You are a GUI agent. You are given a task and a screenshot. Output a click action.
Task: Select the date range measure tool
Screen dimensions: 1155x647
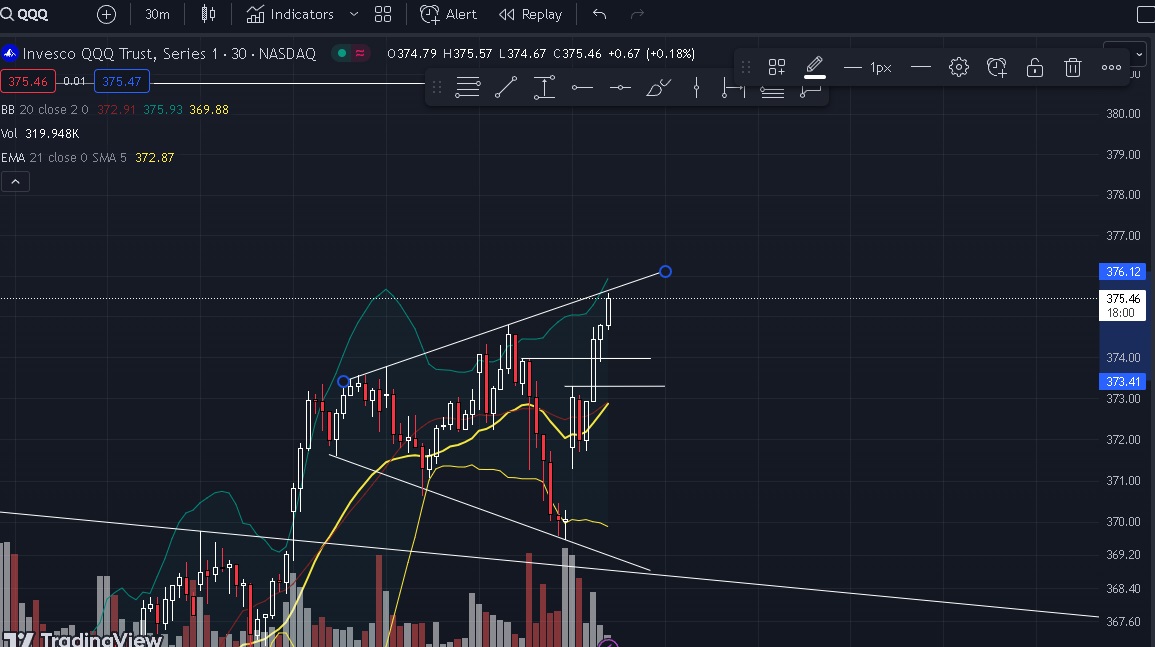(x=734, y=89)
